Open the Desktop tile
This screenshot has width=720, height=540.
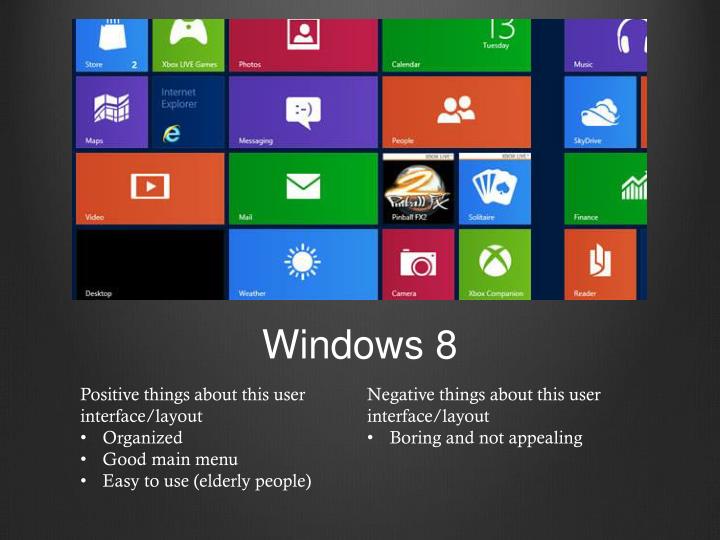point(150,264)
